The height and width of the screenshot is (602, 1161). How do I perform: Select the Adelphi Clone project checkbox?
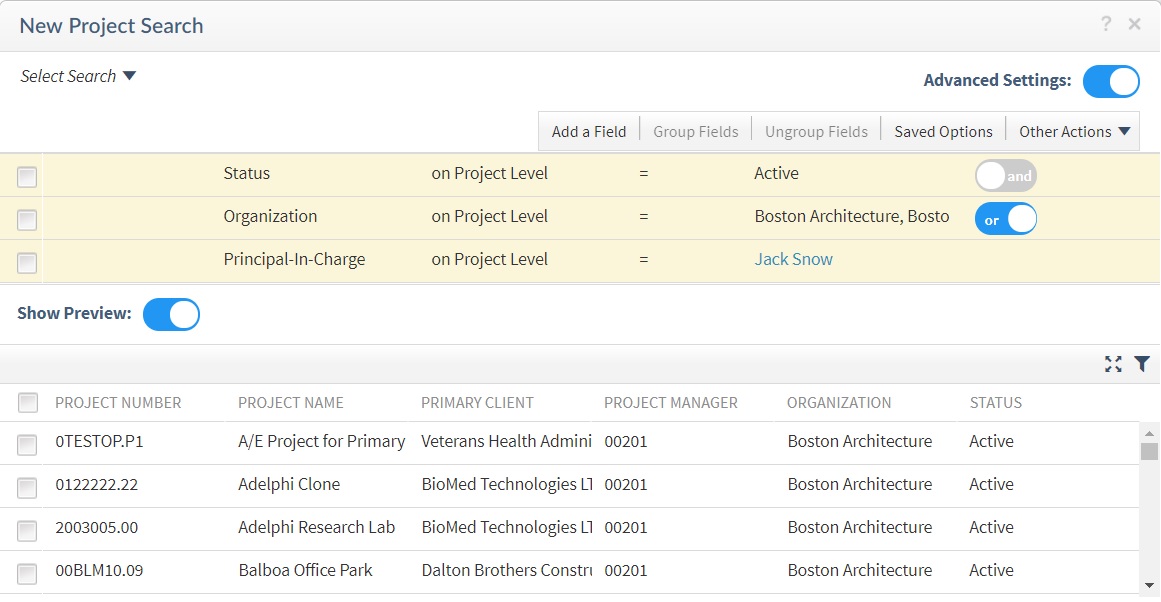point(28,487)
